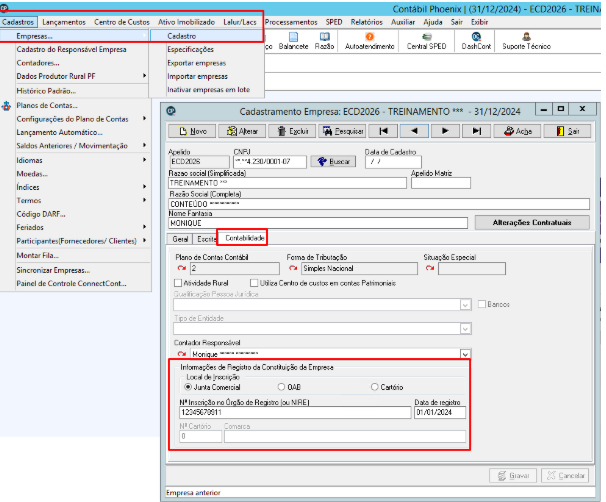Launch Central SPED from the toolbar
This screenshot has height=502, width=606.
pyautogui.click(x=426, y=41)
